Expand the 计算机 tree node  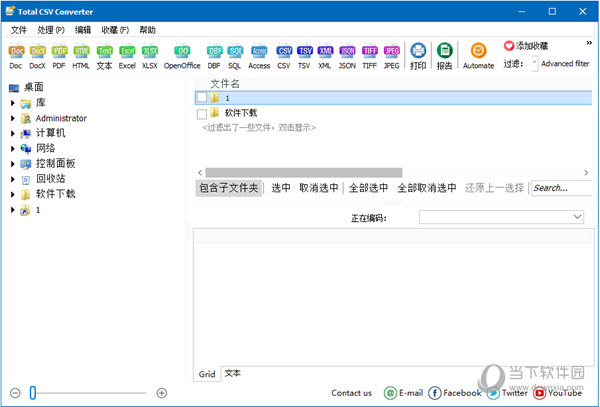coord(13,133)
